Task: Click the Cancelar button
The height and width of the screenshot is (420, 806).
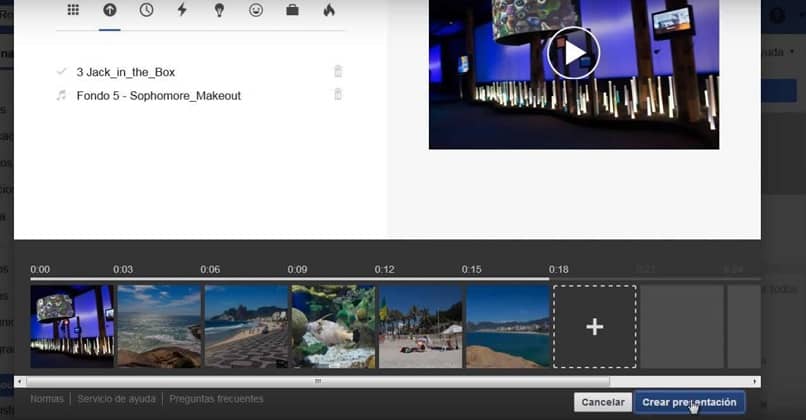Action: [x=603, y=403]
